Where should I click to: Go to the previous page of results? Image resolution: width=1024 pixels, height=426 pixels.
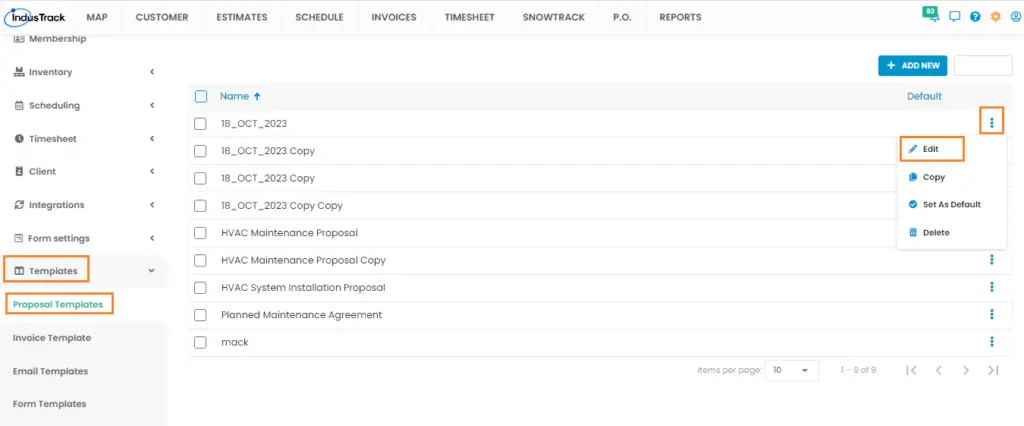point(938,370)
